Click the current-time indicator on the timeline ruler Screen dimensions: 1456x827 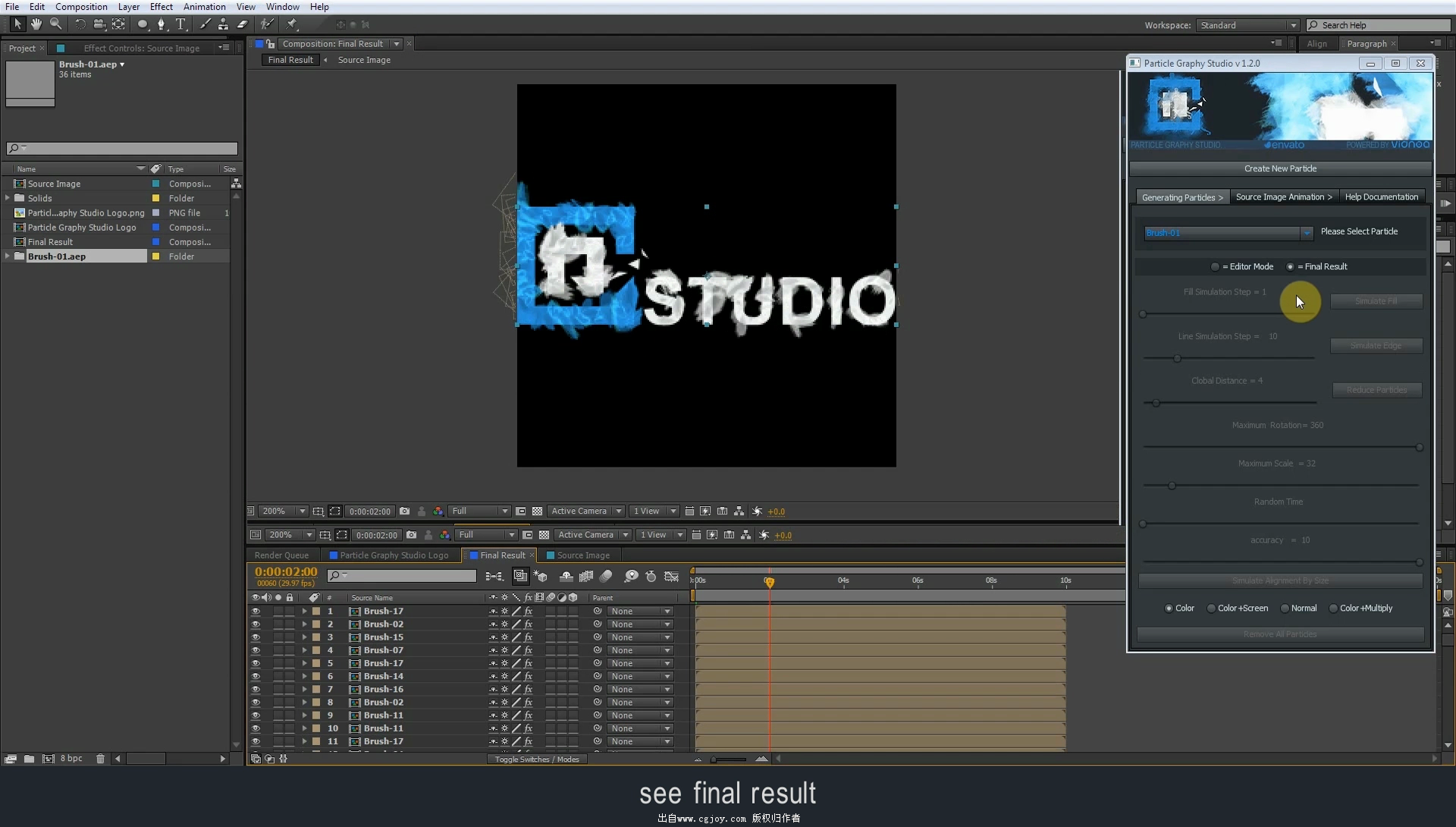(x=770, y=581)
